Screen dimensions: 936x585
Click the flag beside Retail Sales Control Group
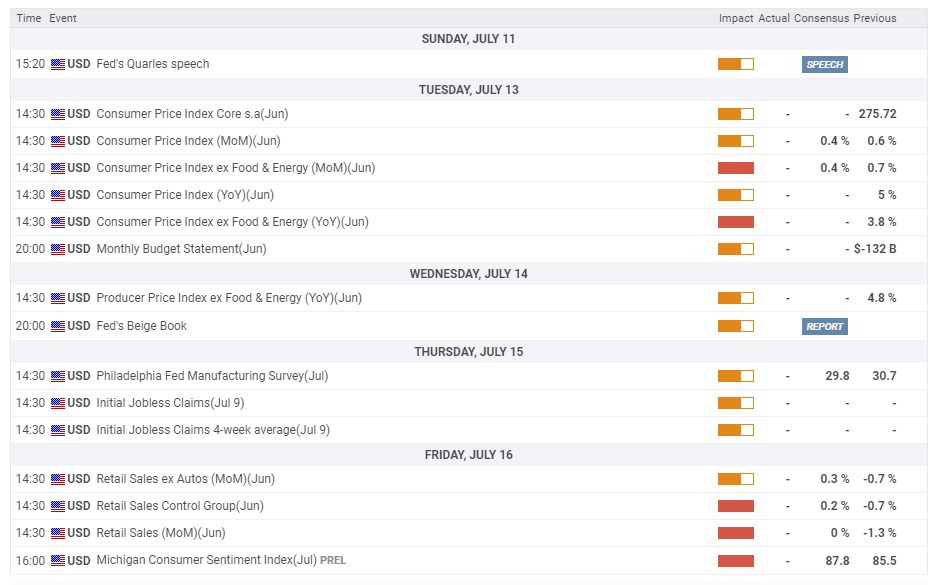click(58, 506)
